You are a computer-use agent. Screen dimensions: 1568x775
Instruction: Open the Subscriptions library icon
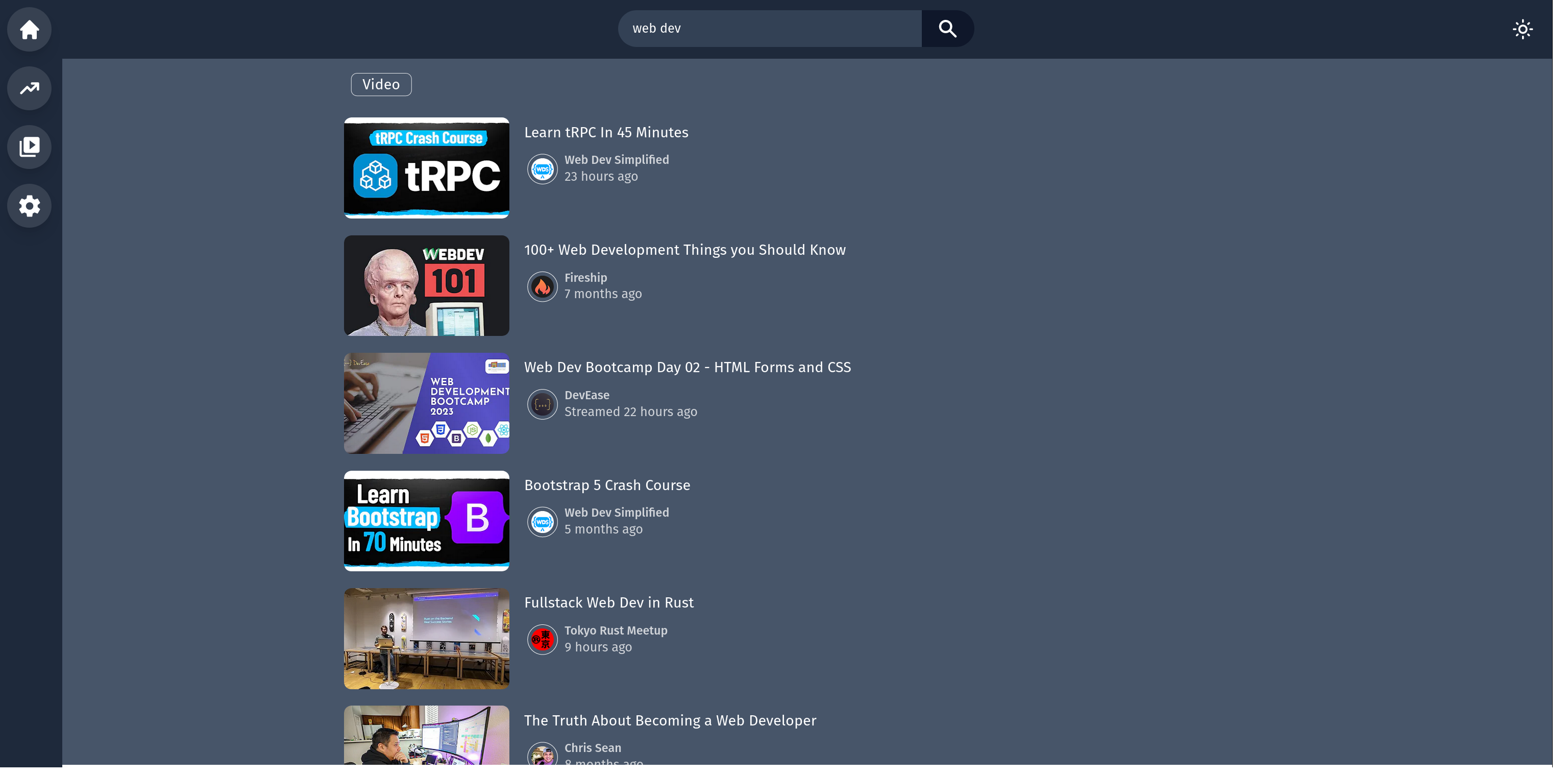29,148
